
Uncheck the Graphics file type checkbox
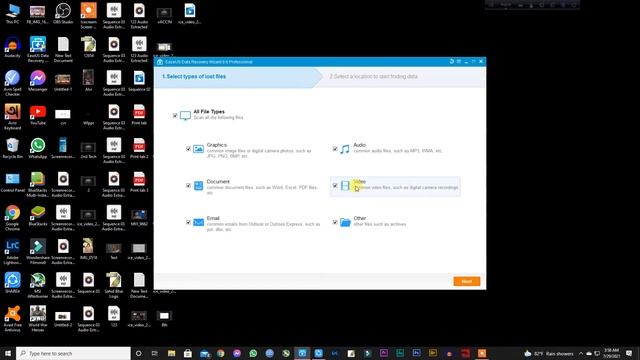(x=188, y=149)
